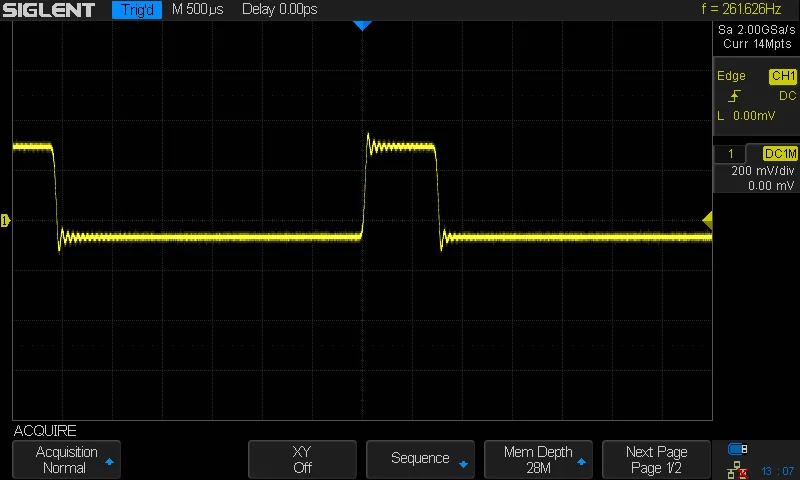Click the DC1M coupling badge
The width and height of the screenshot is (800, 480).
point(780,154)
